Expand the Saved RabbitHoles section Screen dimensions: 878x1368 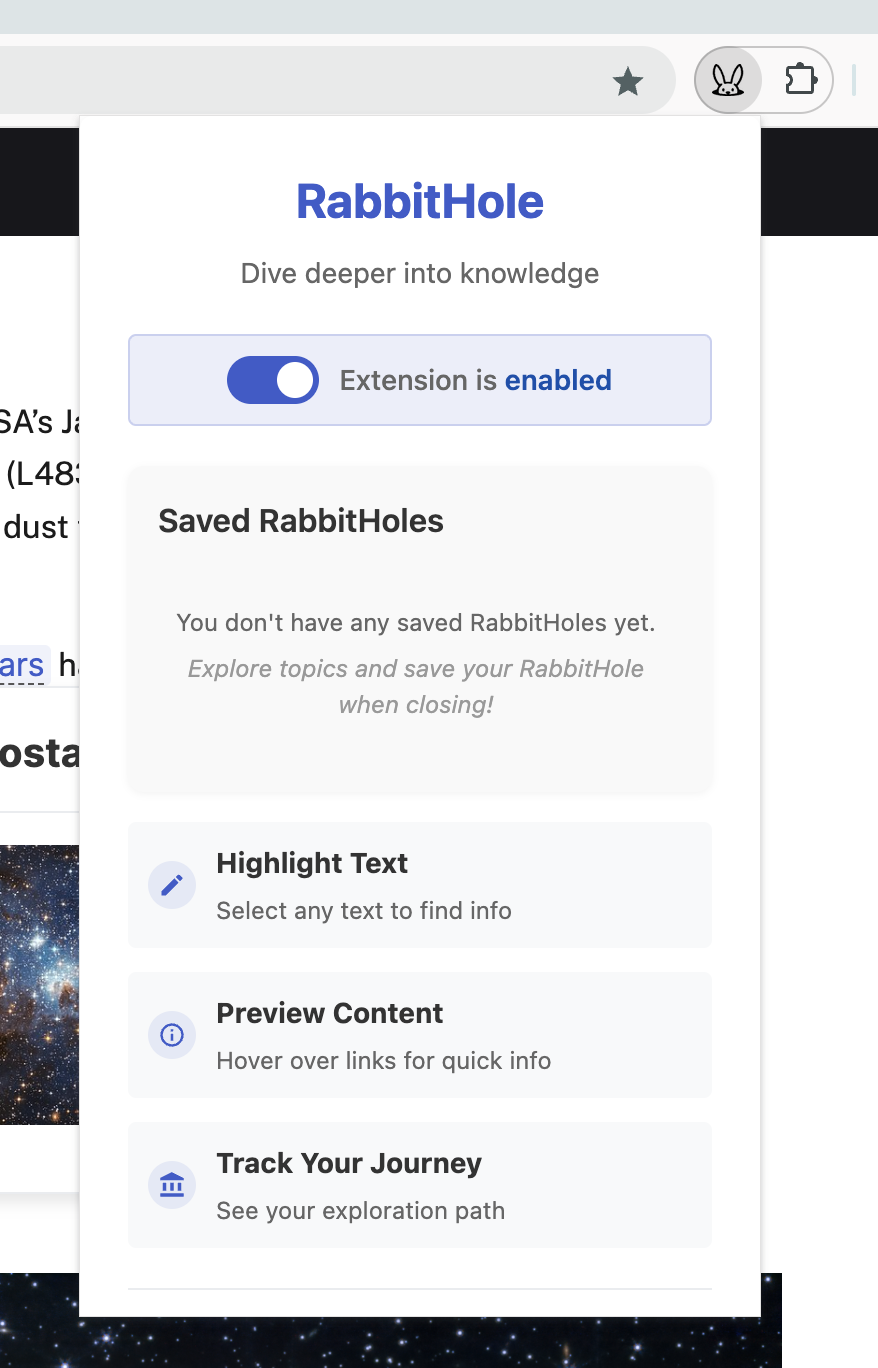419,630
